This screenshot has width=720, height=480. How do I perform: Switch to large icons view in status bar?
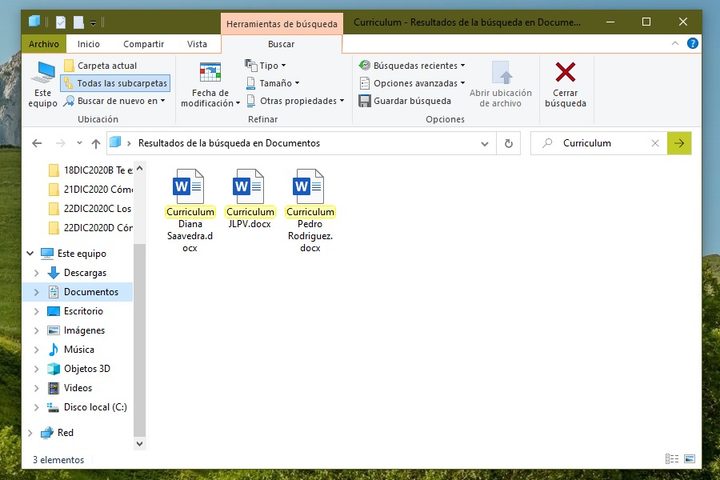(x=689, y=459)
